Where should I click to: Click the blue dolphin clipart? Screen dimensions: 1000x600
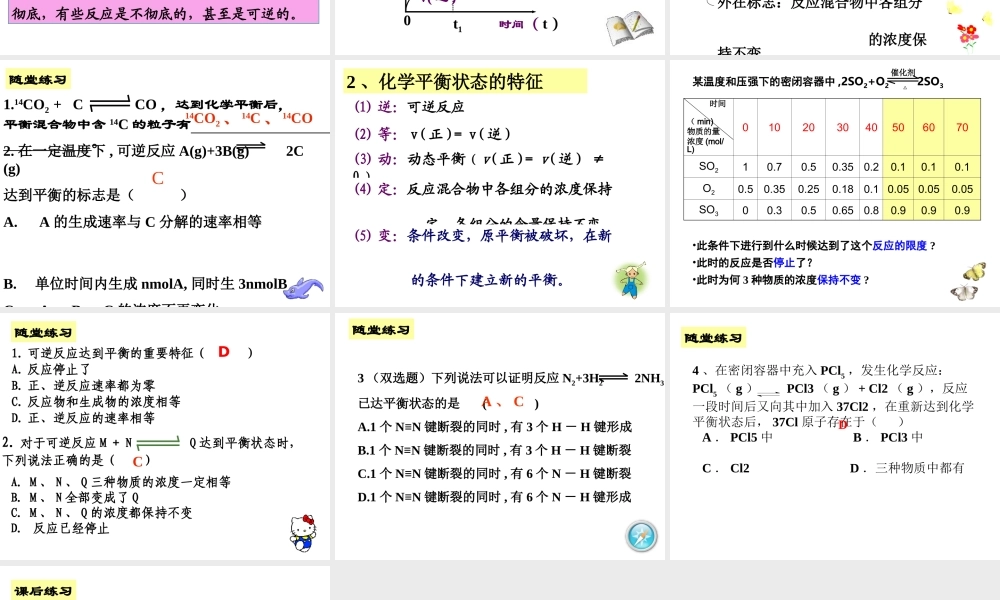[x=303, y=288]
